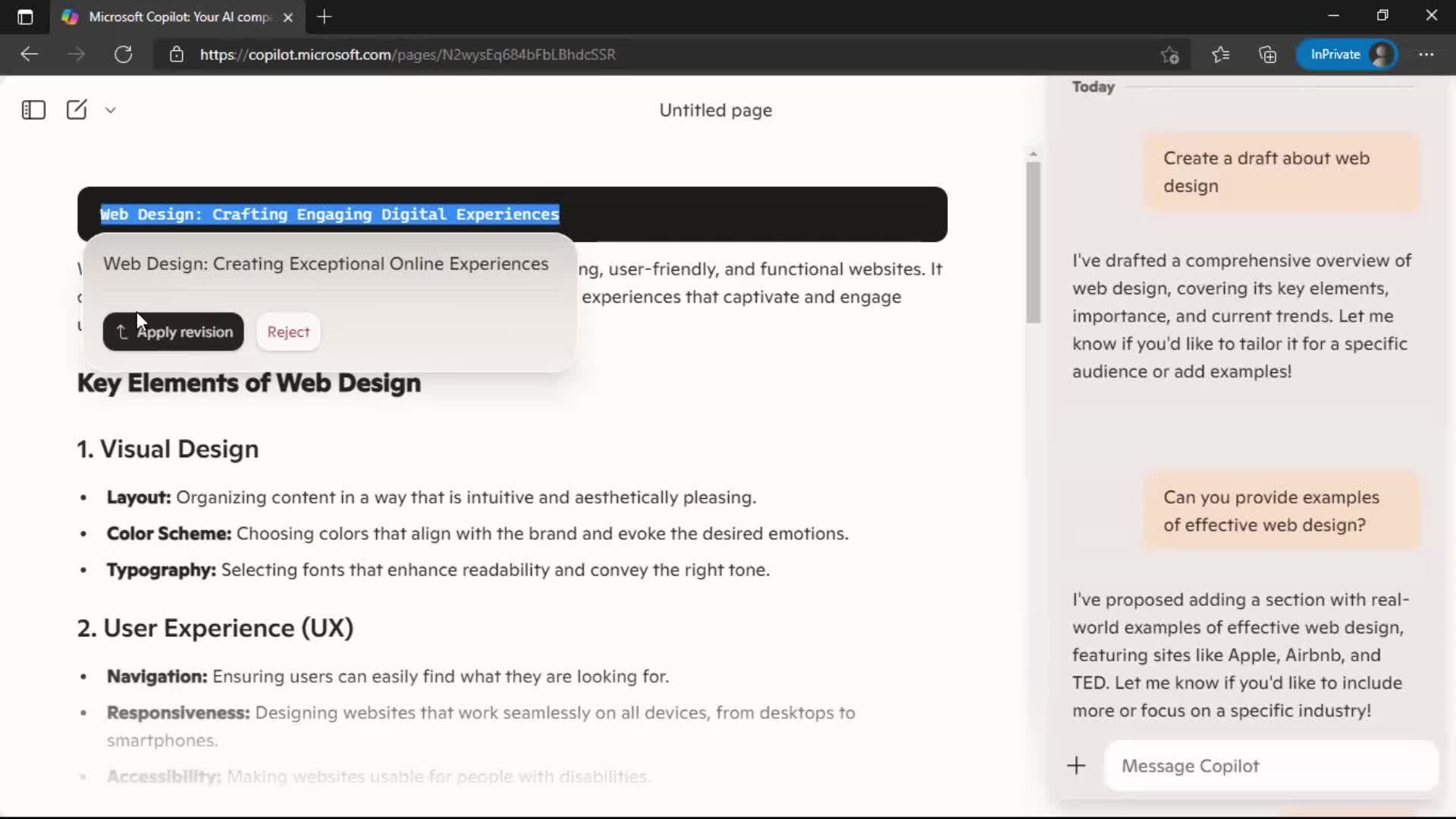Focus the Message Copilot input field
This screenshot has width=1456, height=819.
point(1272,766)
